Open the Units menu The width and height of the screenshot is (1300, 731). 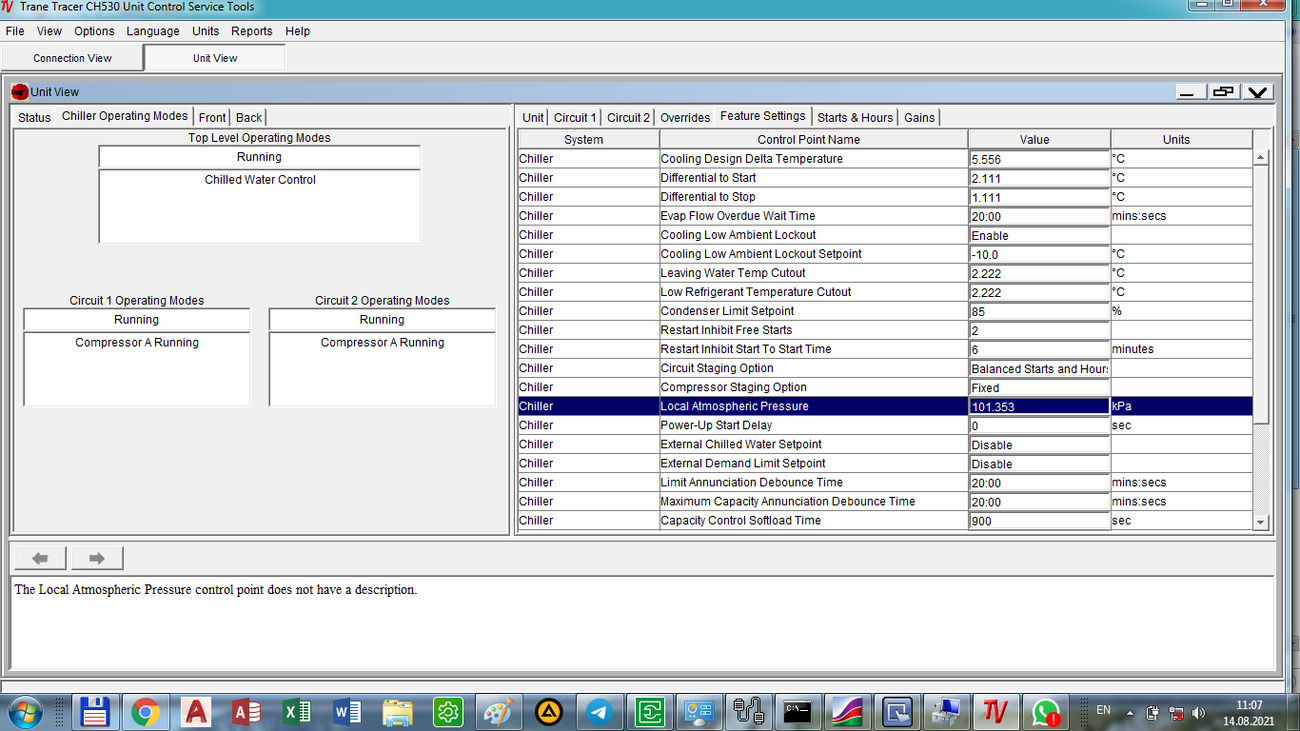pos(206,31)
